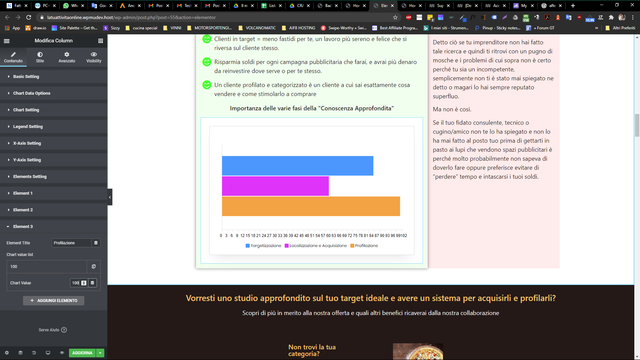Click the Aggiungi Elemento button

pyautogui.click(x=53, y=300)
